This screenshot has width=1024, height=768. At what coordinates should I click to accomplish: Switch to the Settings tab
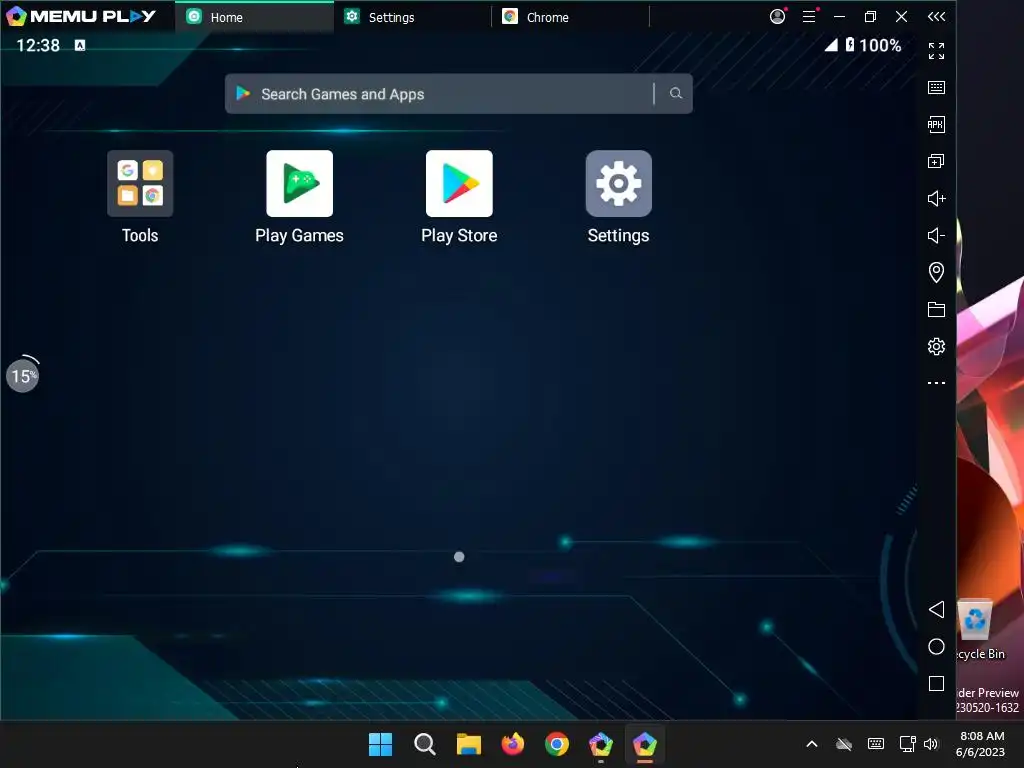coord(413,17)
